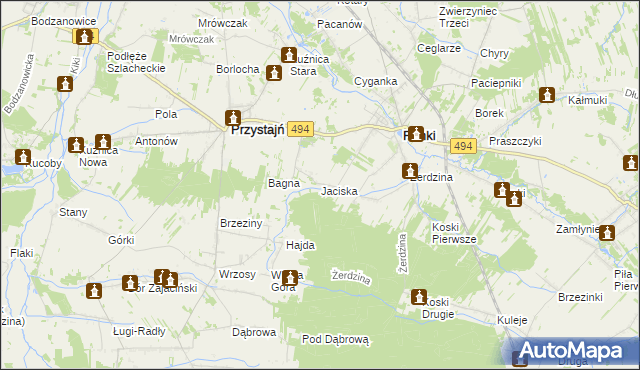Click the church icon at Zamłynie
The image size is (640, 370).
tap(607, 233)
